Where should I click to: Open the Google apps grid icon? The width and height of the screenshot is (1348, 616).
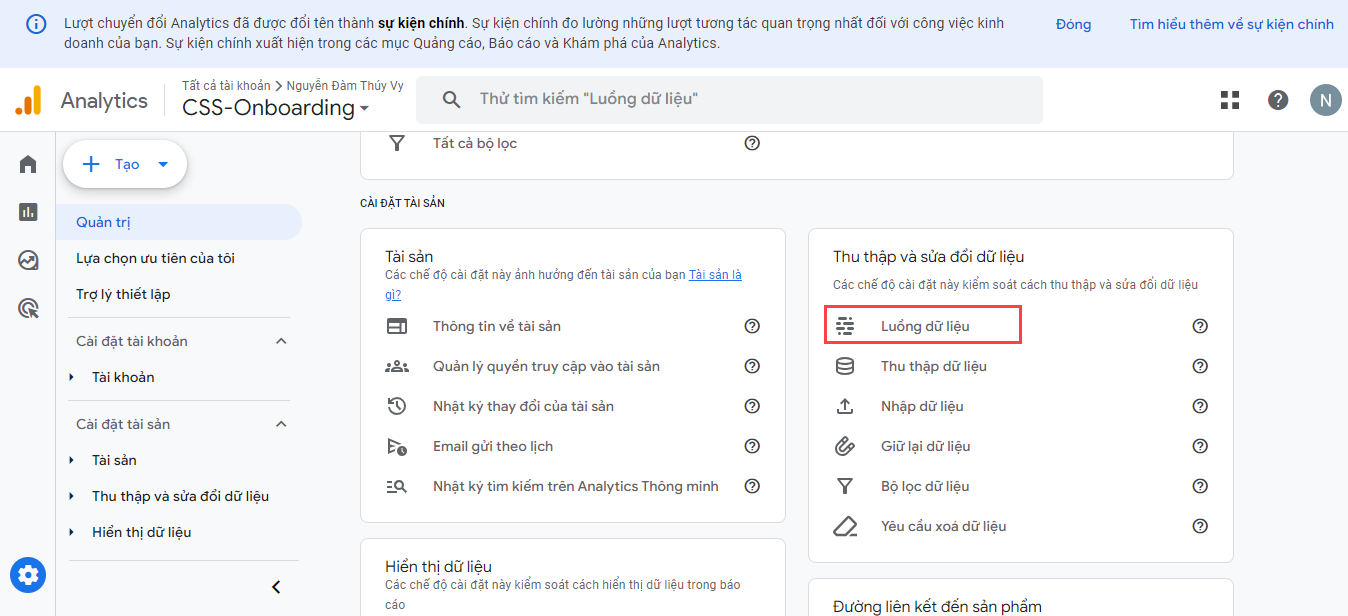coord(1230,100)
